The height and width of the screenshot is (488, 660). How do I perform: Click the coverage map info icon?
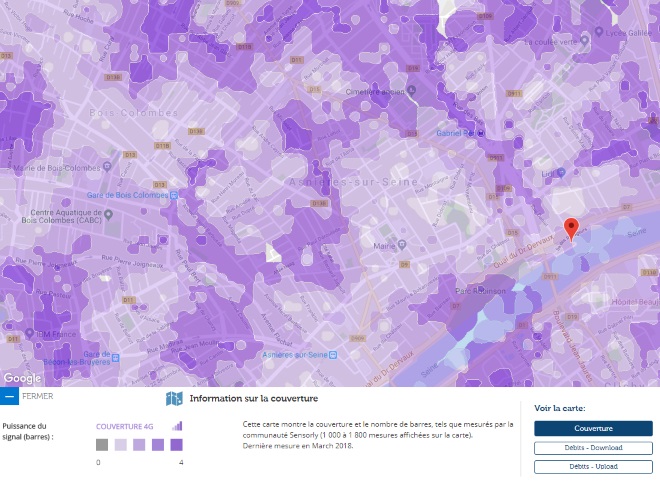[174, 399]
